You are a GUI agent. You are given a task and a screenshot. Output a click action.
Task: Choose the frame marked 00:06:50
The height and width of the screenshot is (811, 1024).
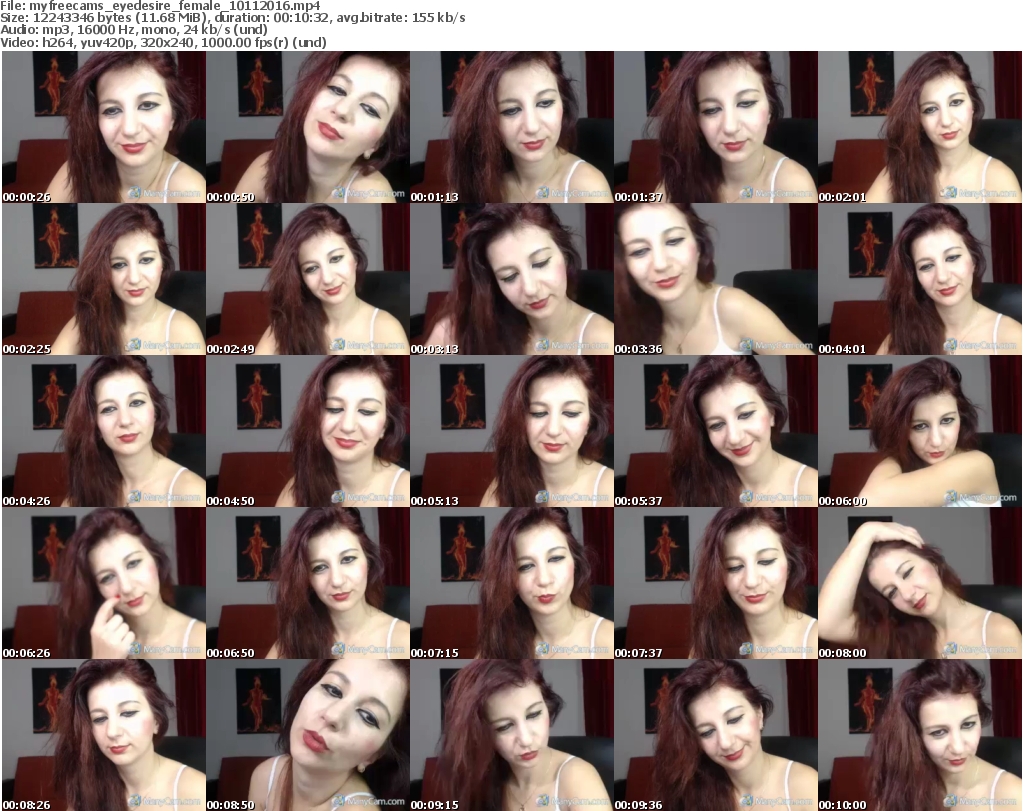[x=308, y=583]
